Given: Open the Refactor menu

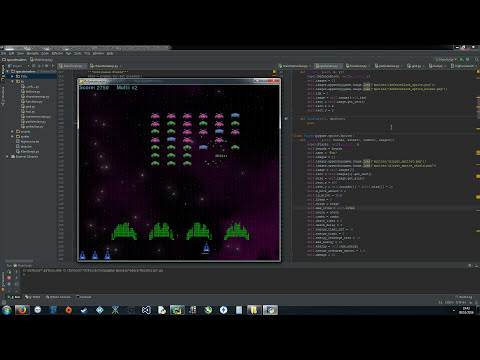Looking at the screenshot, I should click(x=57, y=53).
